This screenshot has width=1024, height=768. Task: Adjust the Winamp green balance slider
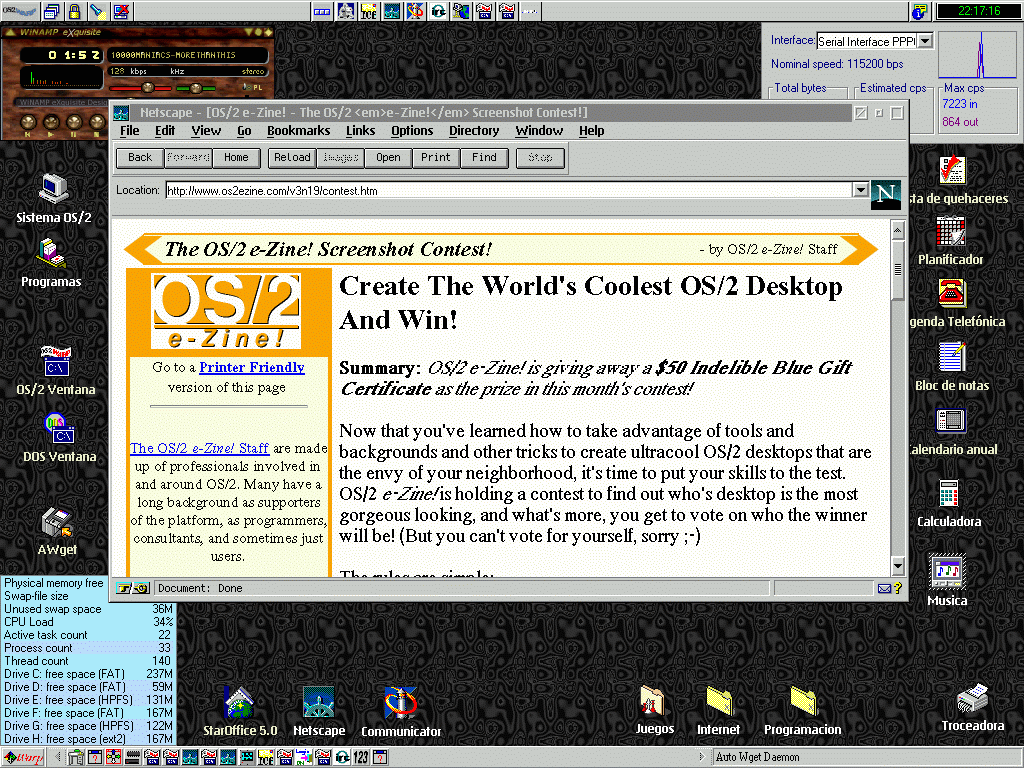tap(195, 88)
